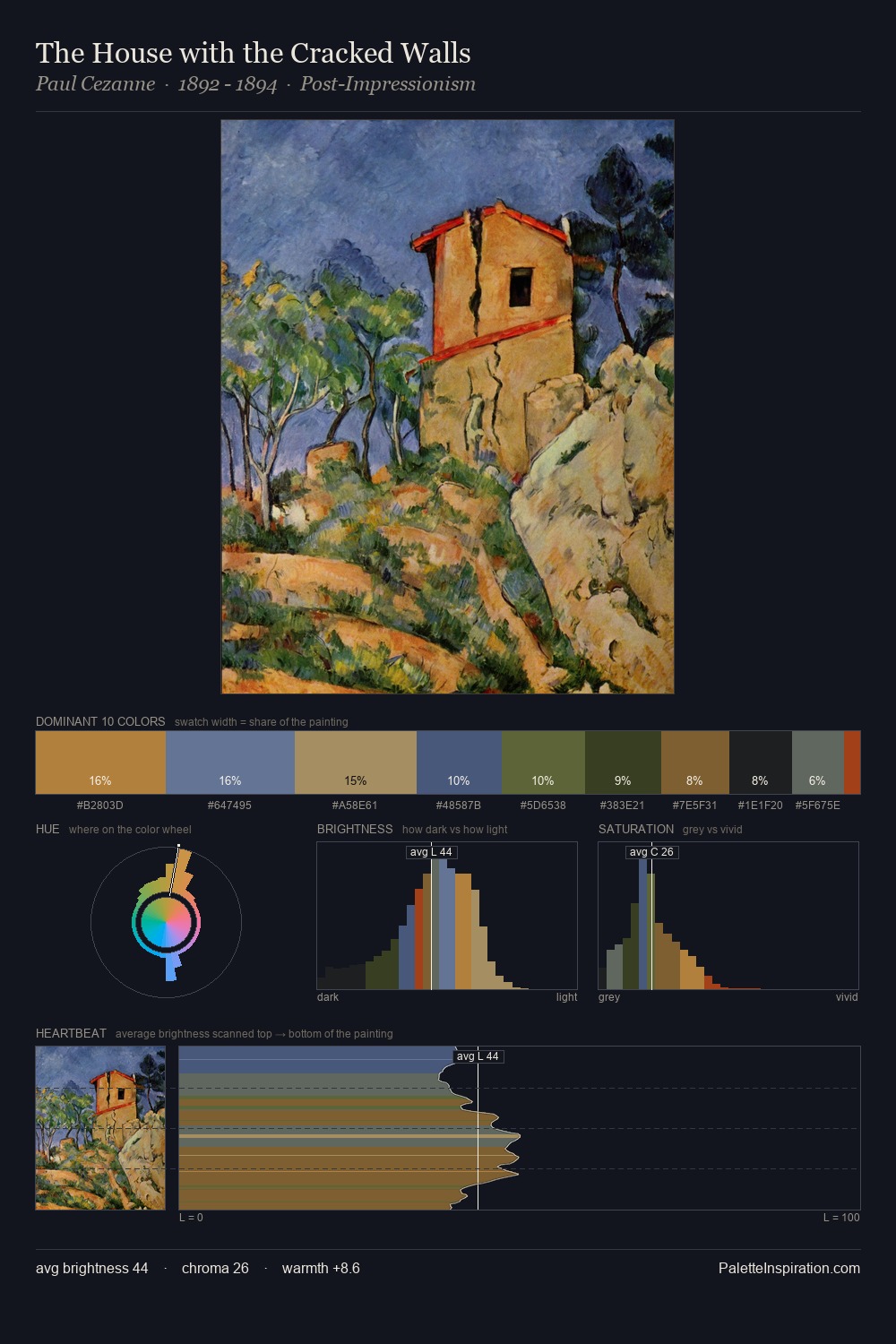Viewport: 896px width, 1344px height.
Task: Click the 'how dark vs how light' caption
Action: click(x=455, y=830)
